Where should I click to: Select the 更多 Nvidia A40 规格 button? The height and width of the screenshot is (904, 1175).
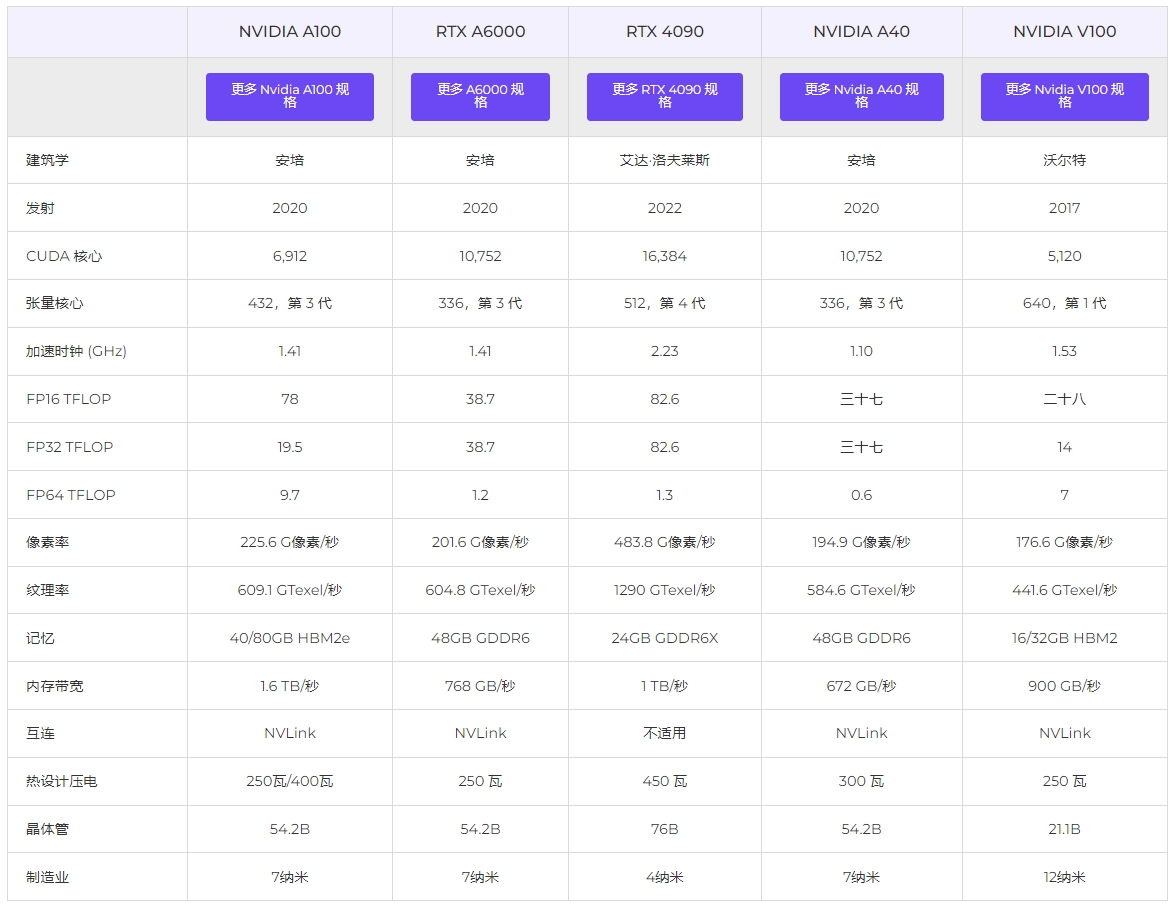pyautogui.click(x=861, y=96)
